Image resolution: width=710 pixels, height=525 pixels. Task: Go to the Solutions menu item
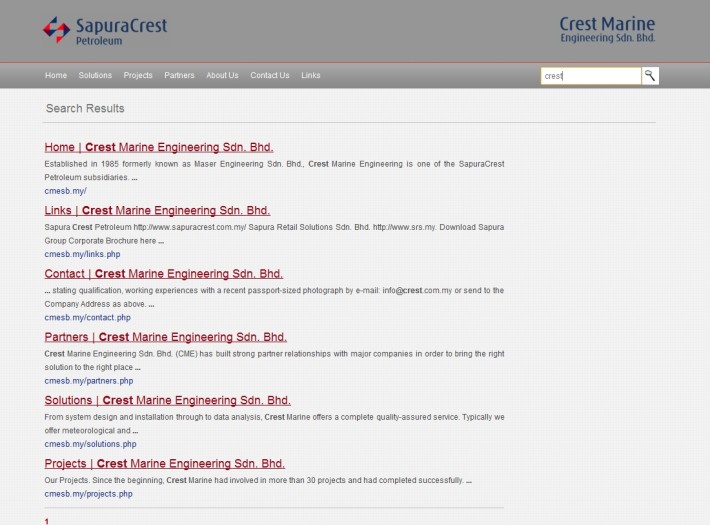click(x=95, y=76)
